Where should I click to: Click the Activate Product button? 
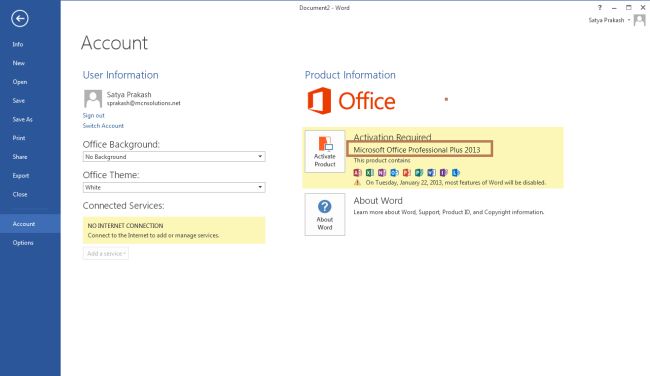tap(325, 151)
